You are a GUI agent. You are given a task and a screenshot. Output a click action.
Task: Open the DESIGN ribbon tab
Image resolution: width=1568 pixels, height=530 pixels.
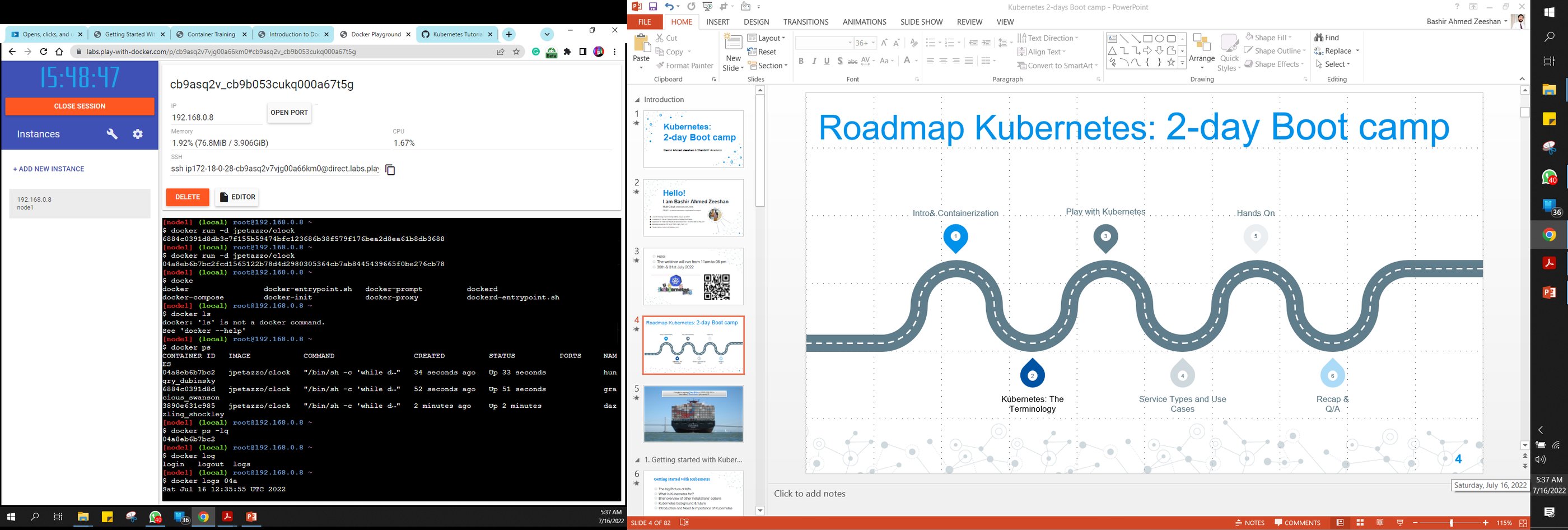(x=757, y=22)
